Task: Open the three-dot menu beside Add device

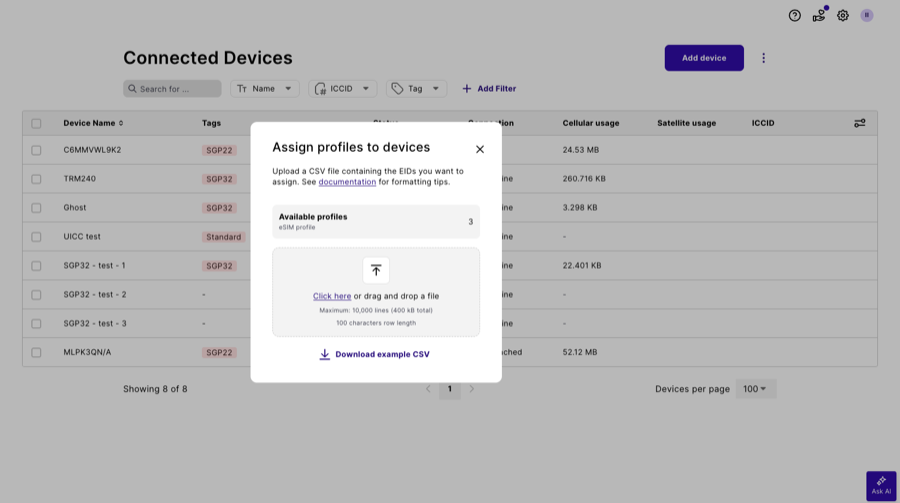Action: click(x=763, y=58)
